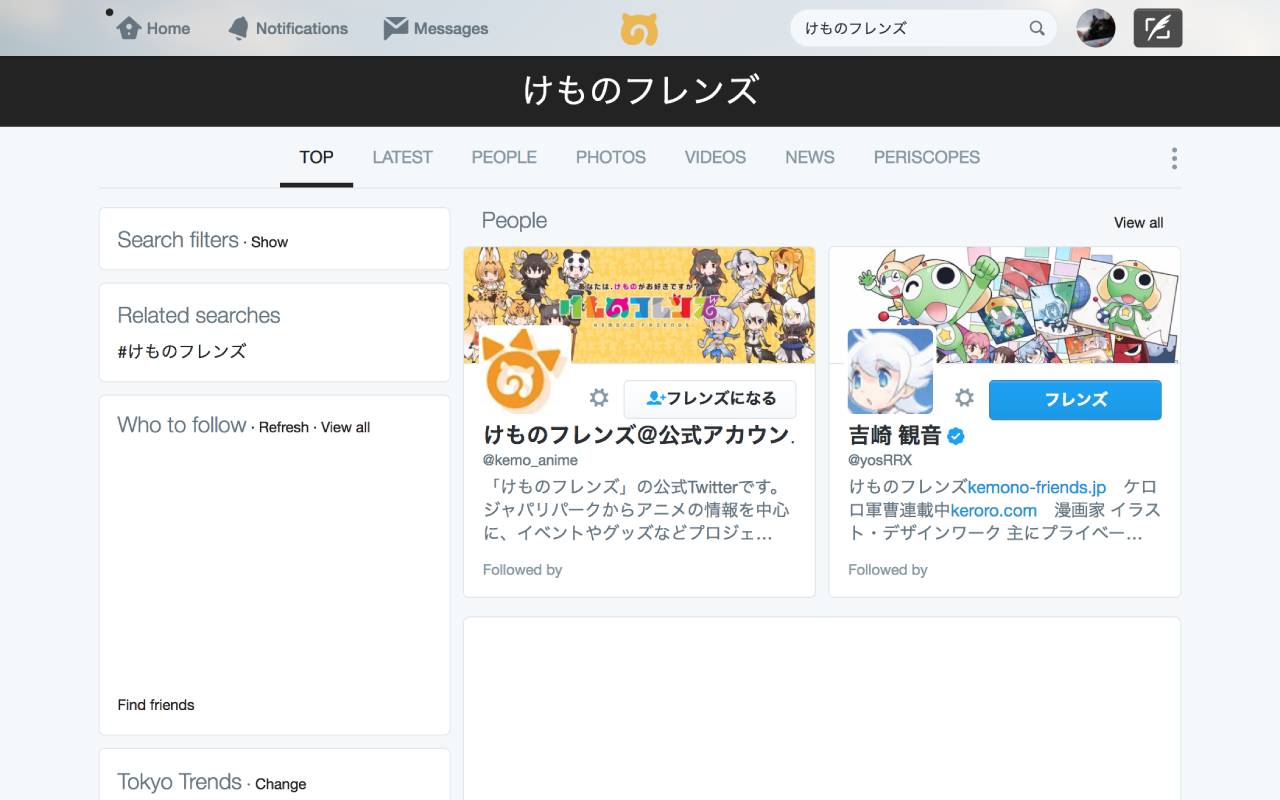Open the Notifications bell
The height and width of the screenshot is (800, 1280).
point(288,28)
